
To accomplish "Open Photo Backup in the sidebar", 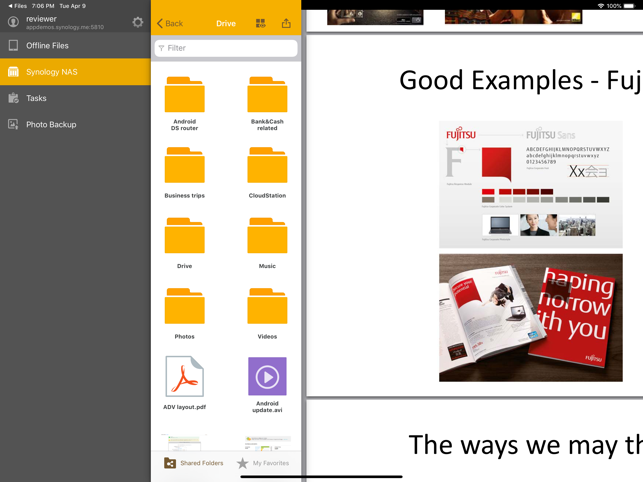I will (x=75, y=124).
